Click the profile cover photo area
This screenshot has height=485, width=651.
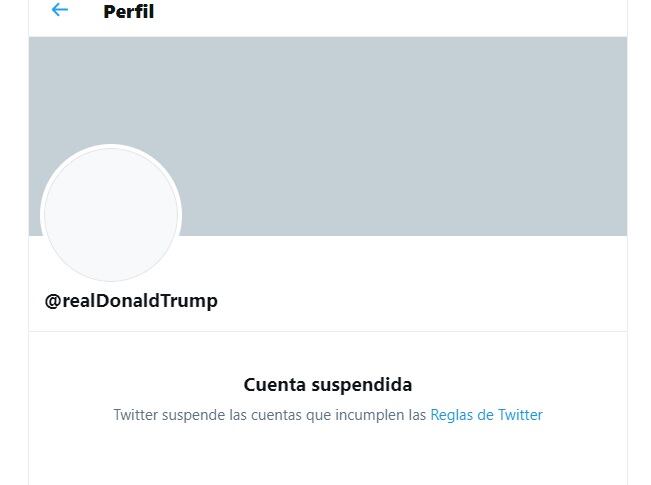tap(400, 135)
